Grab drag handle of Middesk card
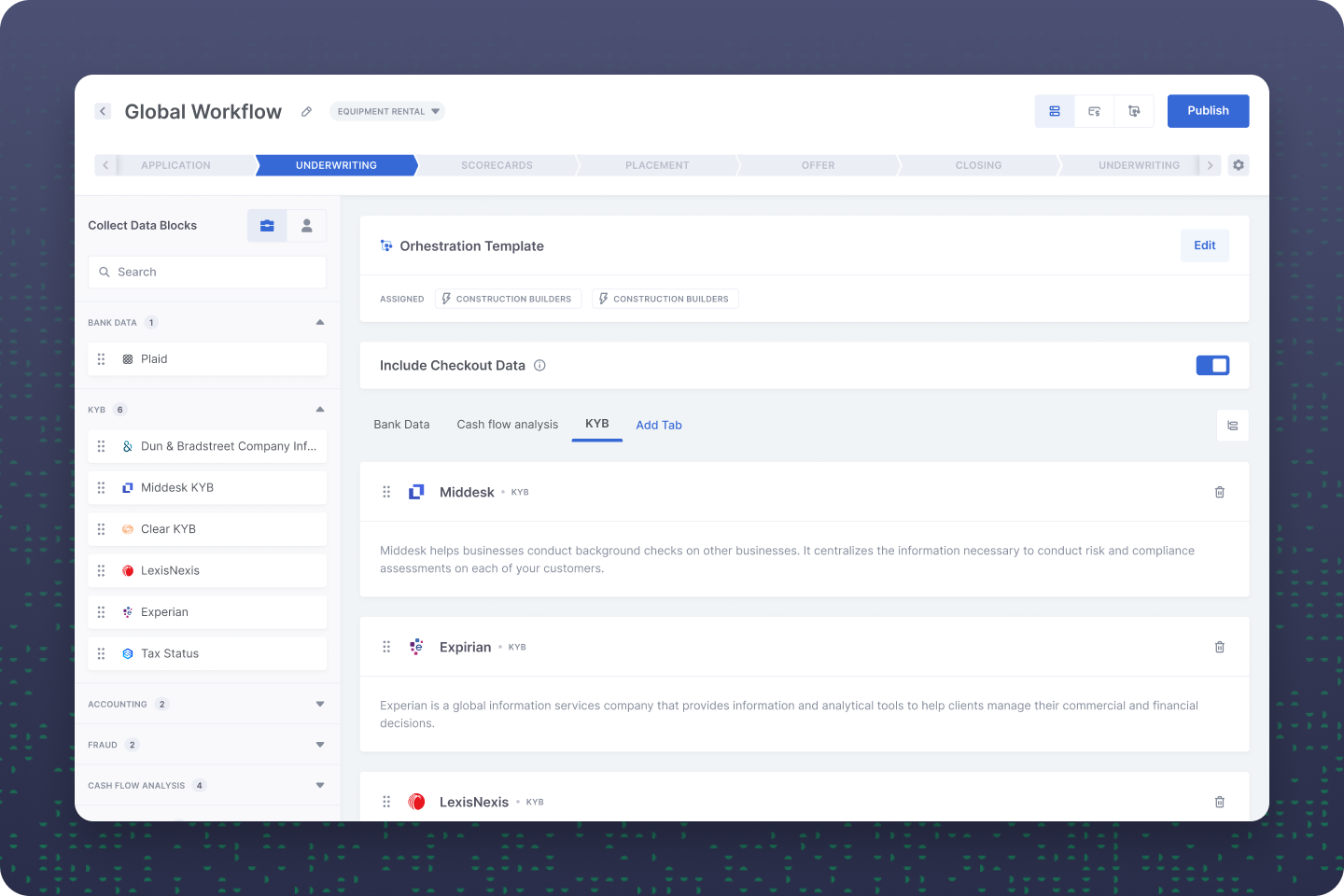Viewport: 1344px width, 896px height. 386,492
